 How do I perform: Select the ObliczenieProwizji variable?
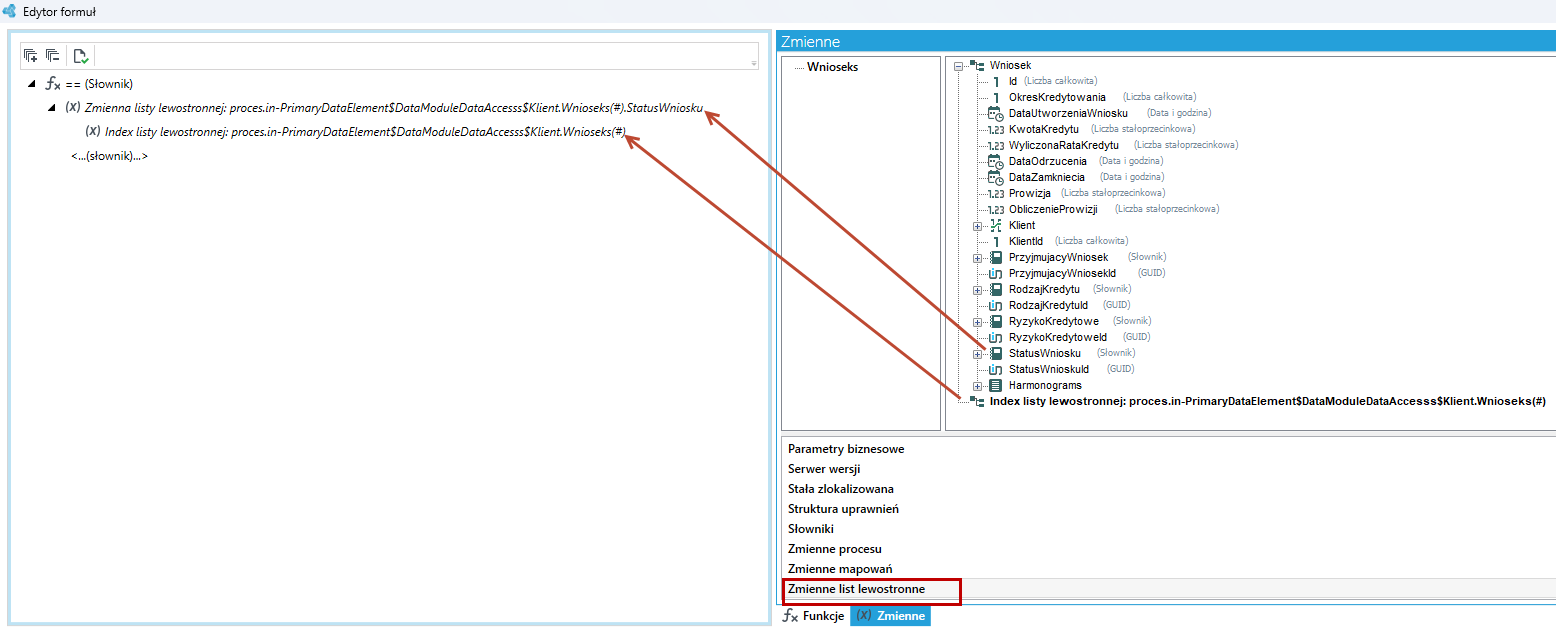point(1053,209)
